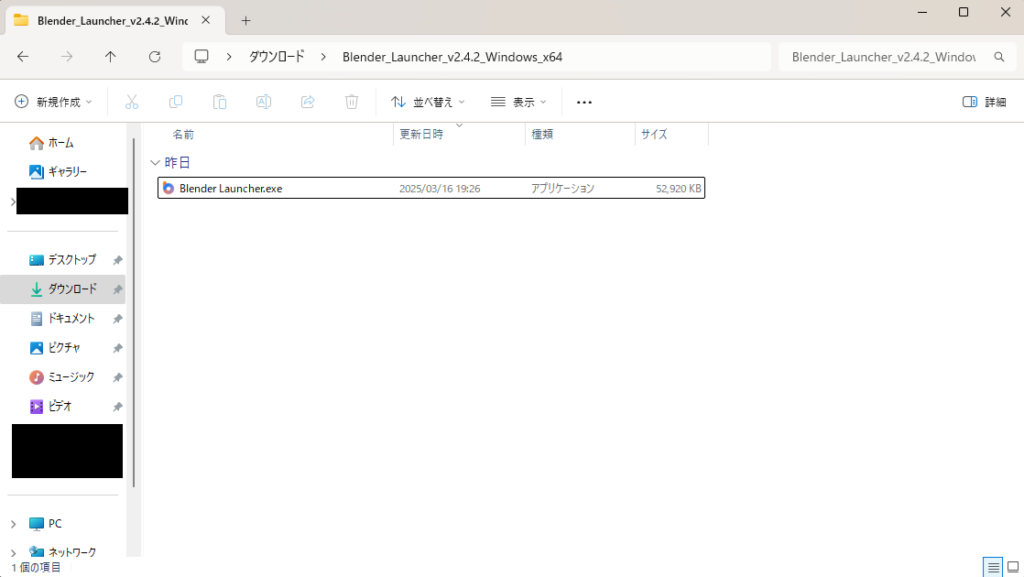Expand the ネットワーク tree node
1024x577 pixels.
coord(13,553)
